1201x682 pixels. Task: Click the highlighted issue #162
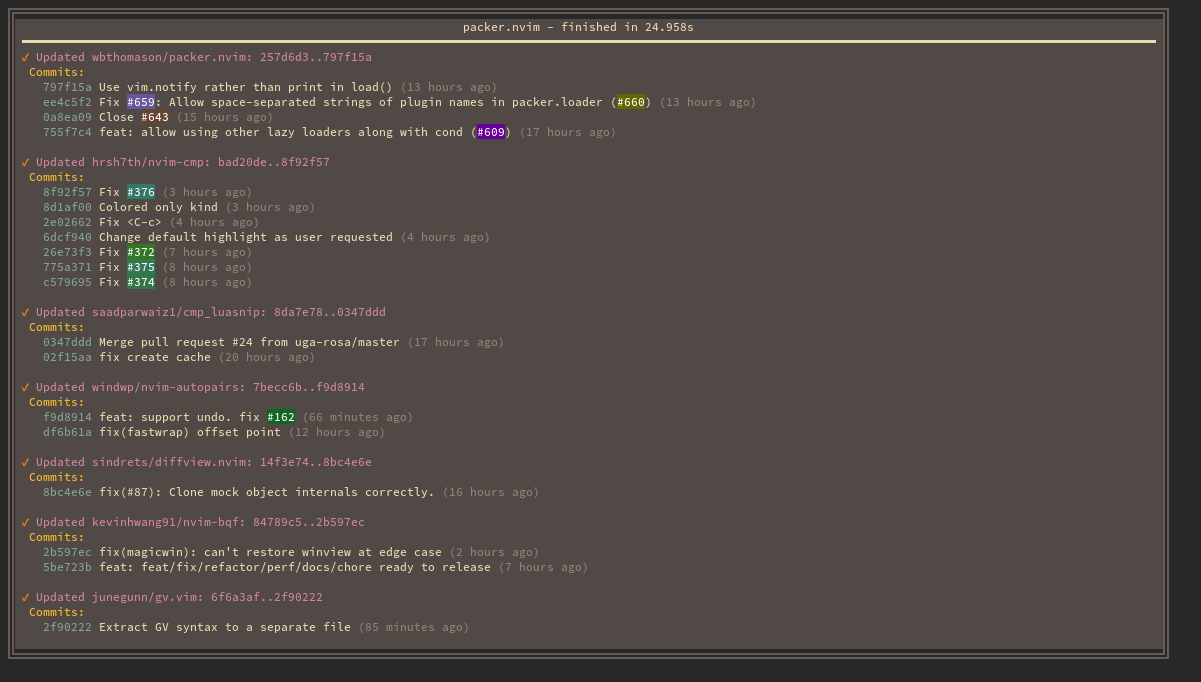(281, 417)
